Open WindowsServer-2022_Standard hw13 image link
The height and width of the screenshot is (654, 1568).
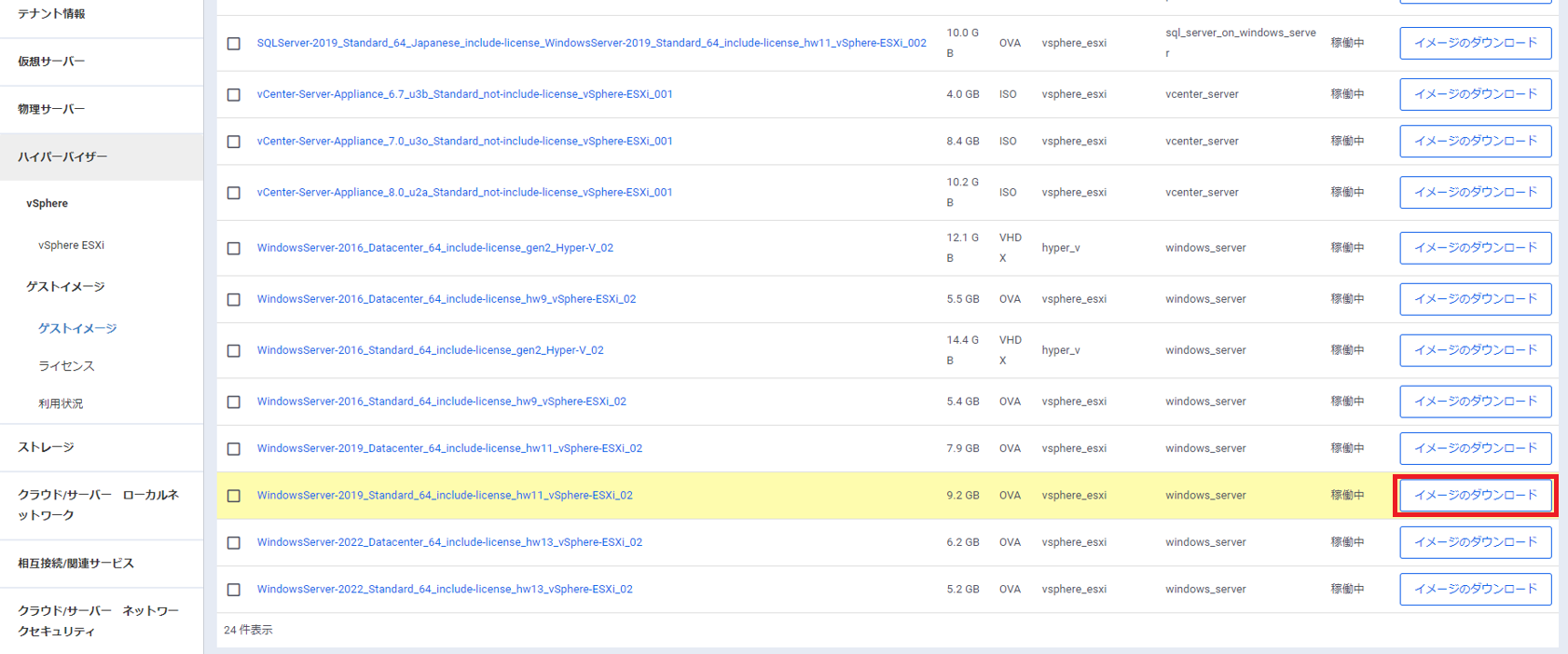click(x=445, y=589)
